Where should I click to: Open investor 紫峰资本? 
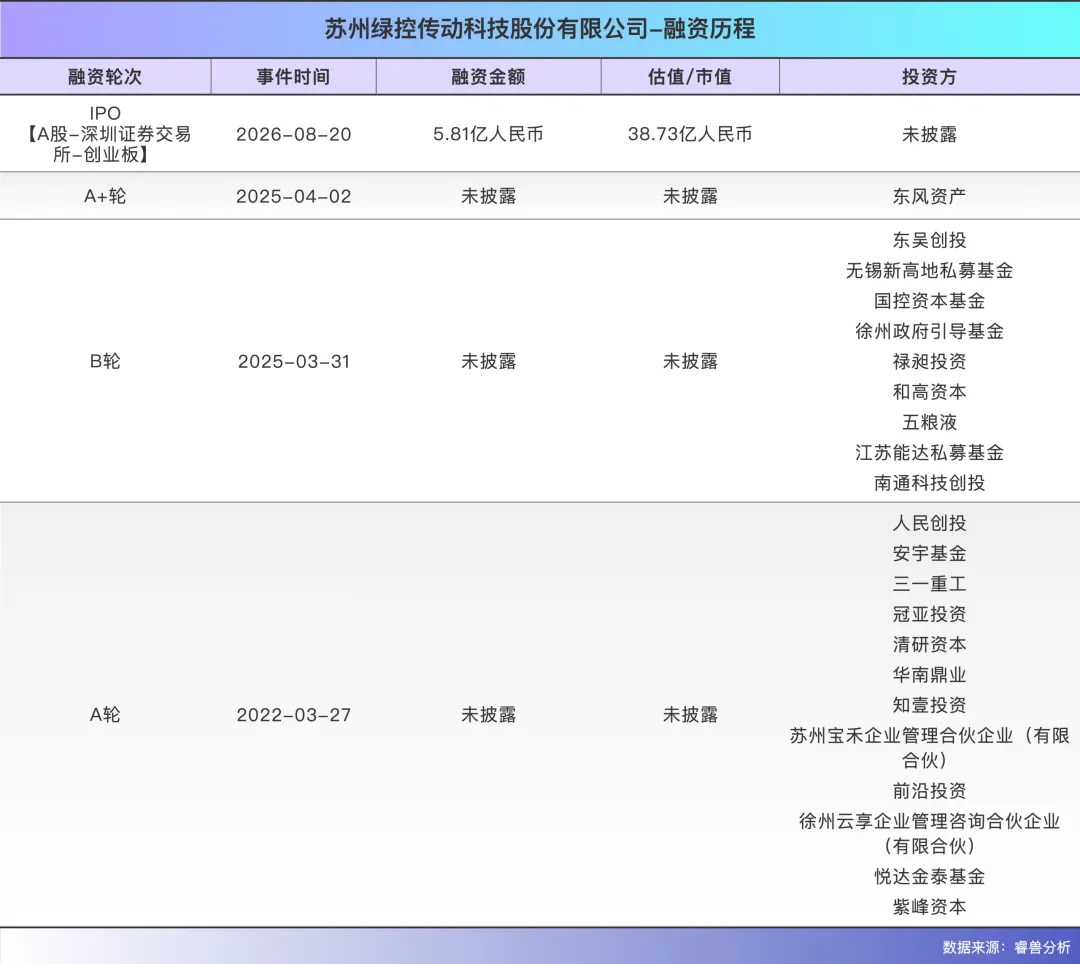point(929,907)
